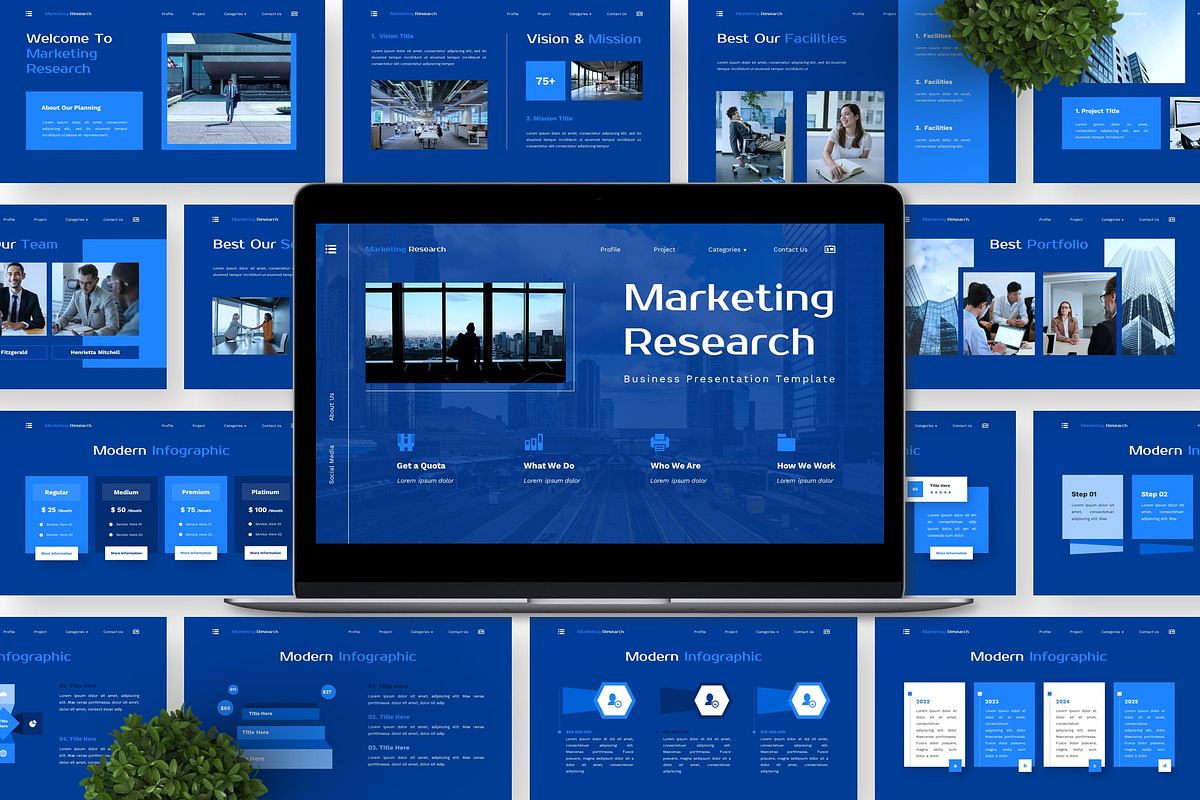Click More Information under the Medium plan

click(x=126, y=552)
